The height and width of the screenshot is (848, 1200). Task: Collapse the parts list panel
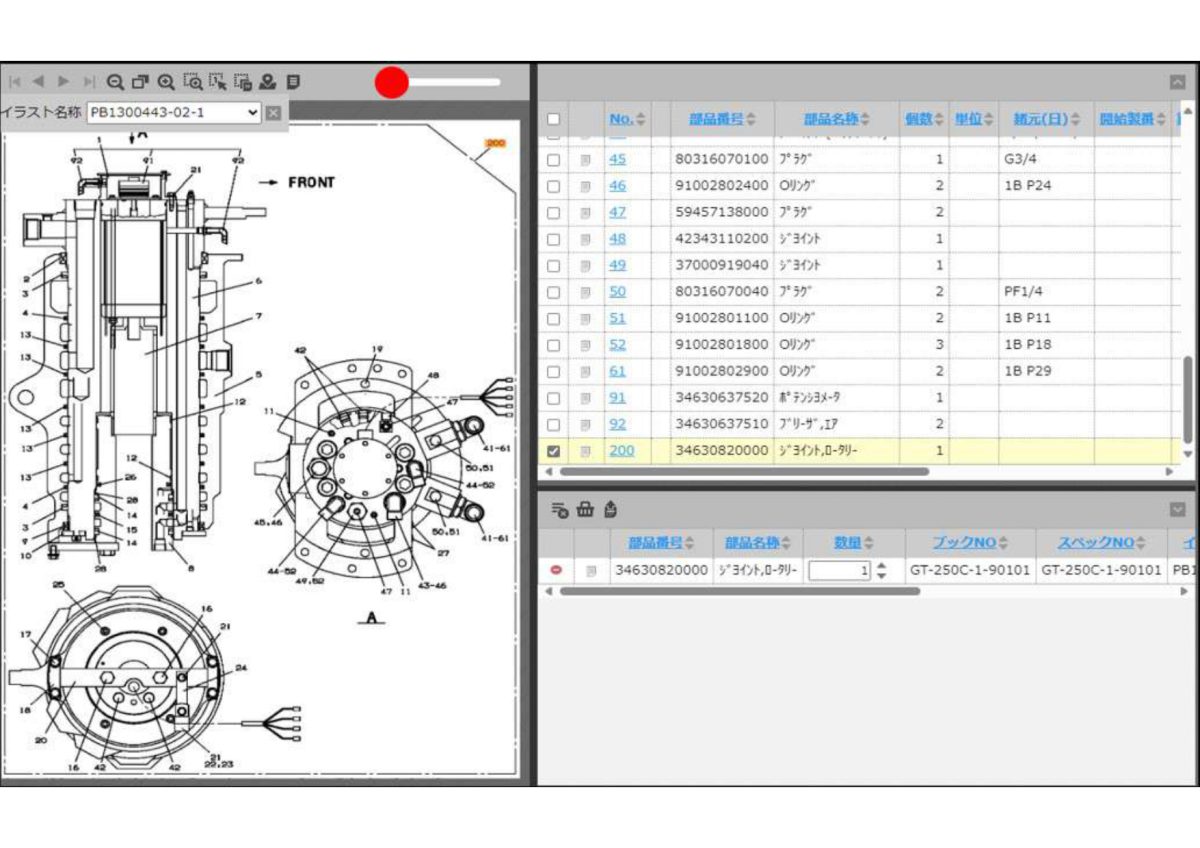point(1178,82)
